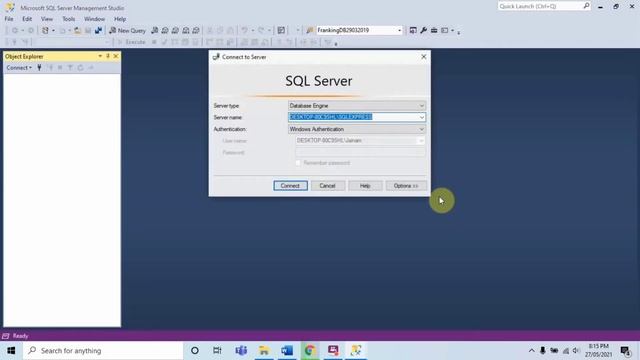
Task: Open Task View from taskbar
Action: [x=217, y=351]
